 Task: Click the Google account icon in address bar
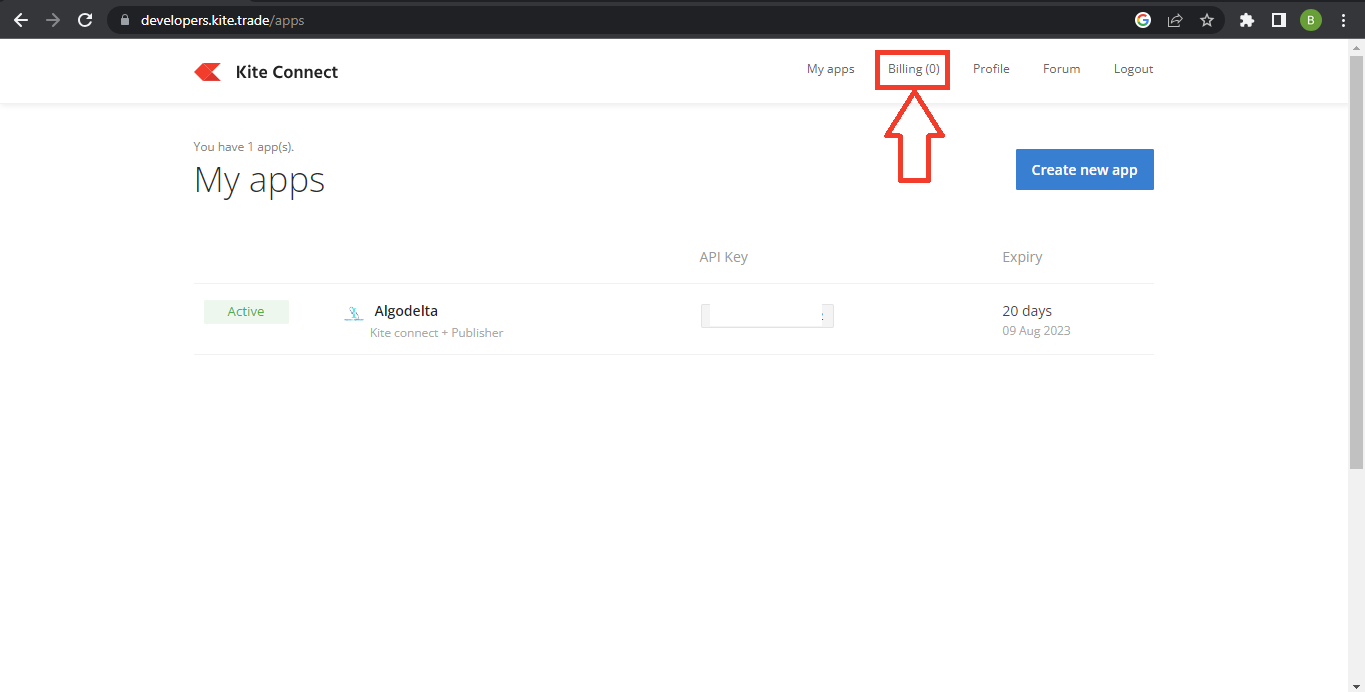pyautogui.click(x=1142, y=19)
